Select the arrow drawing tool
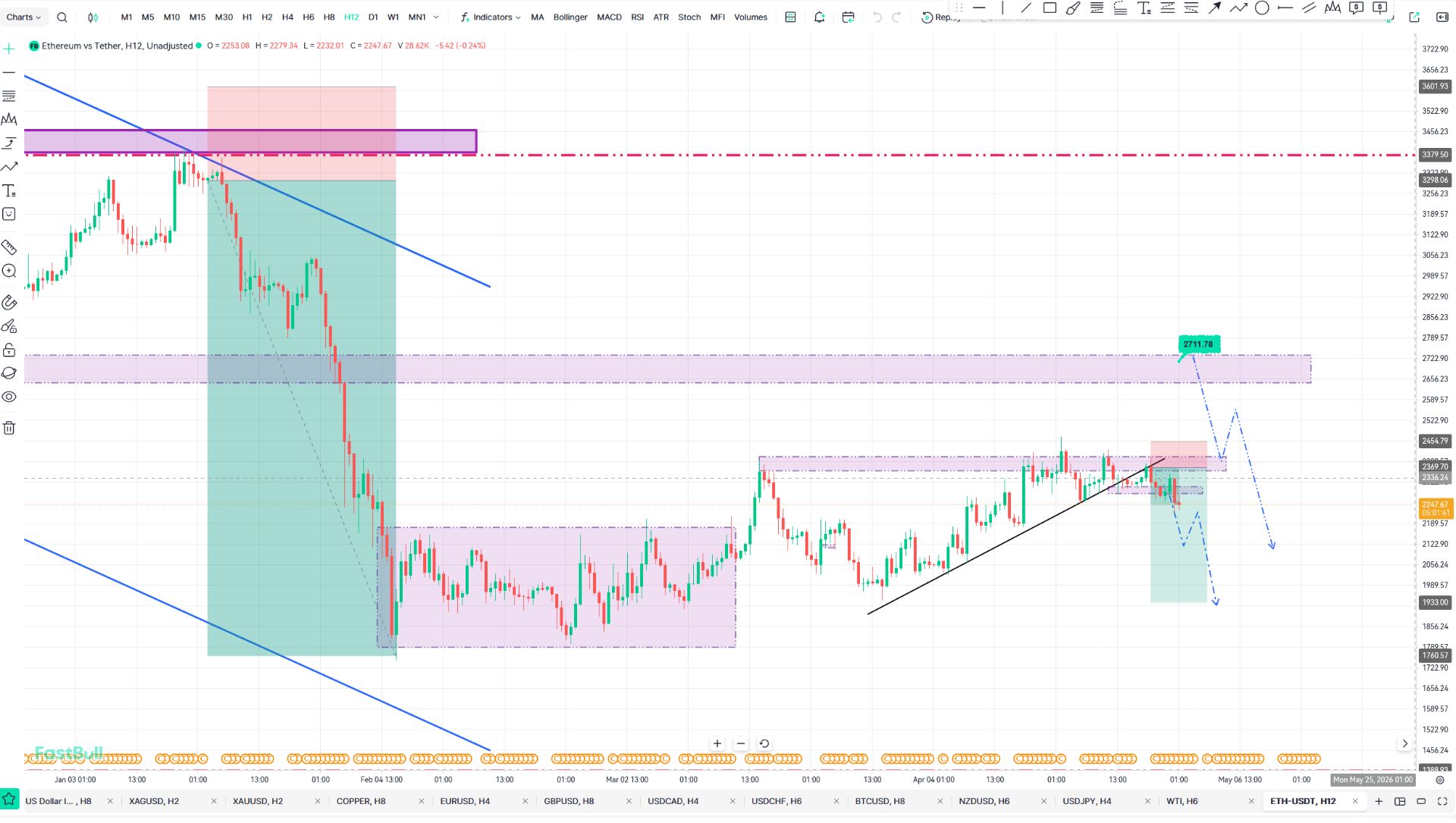The image size is (1456, 823). (x=1214, y=8)
